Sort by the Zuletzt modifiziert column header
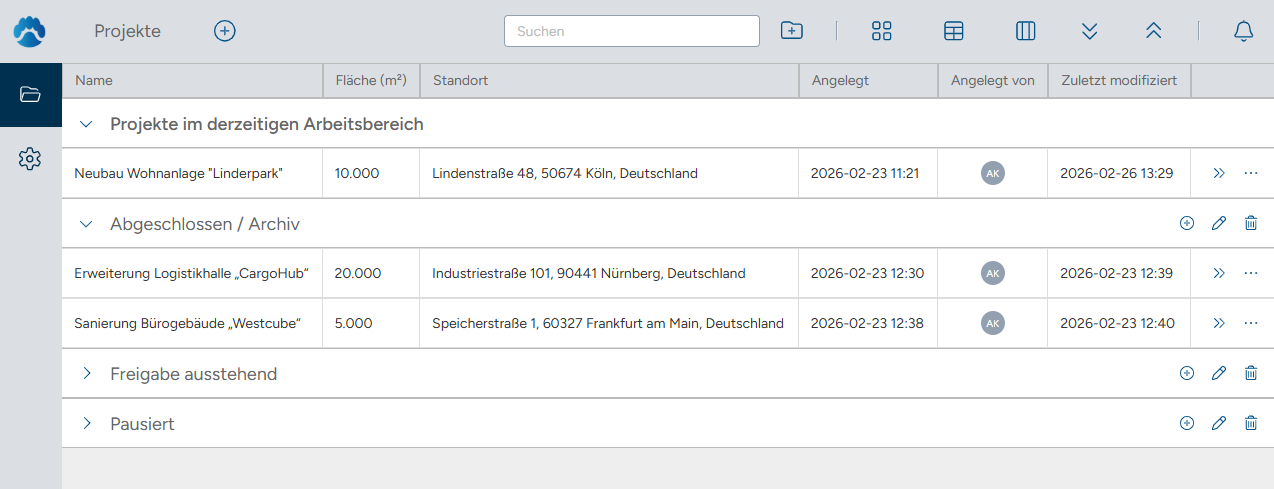Image resolution: width=1274 pixels, height=489 pixels. (x=1118, y=80)
